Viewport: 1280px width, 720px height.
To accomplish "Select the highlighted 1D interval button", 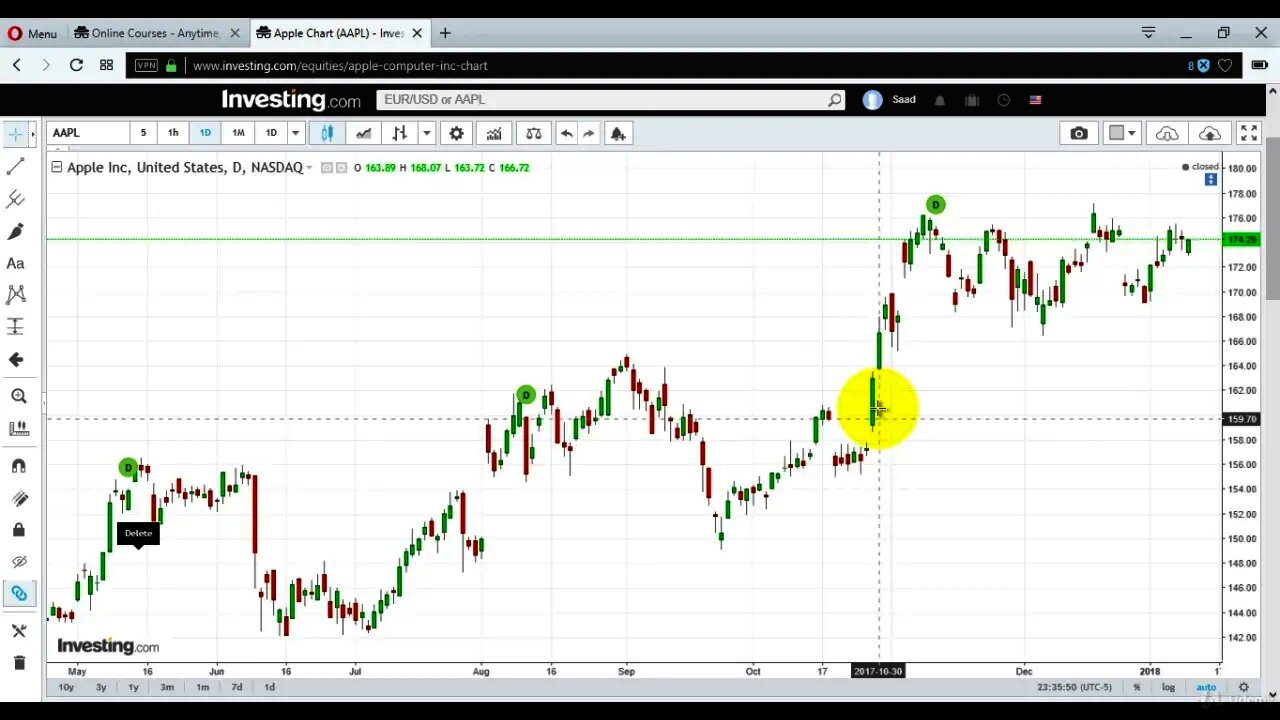I will pos(205,133).
